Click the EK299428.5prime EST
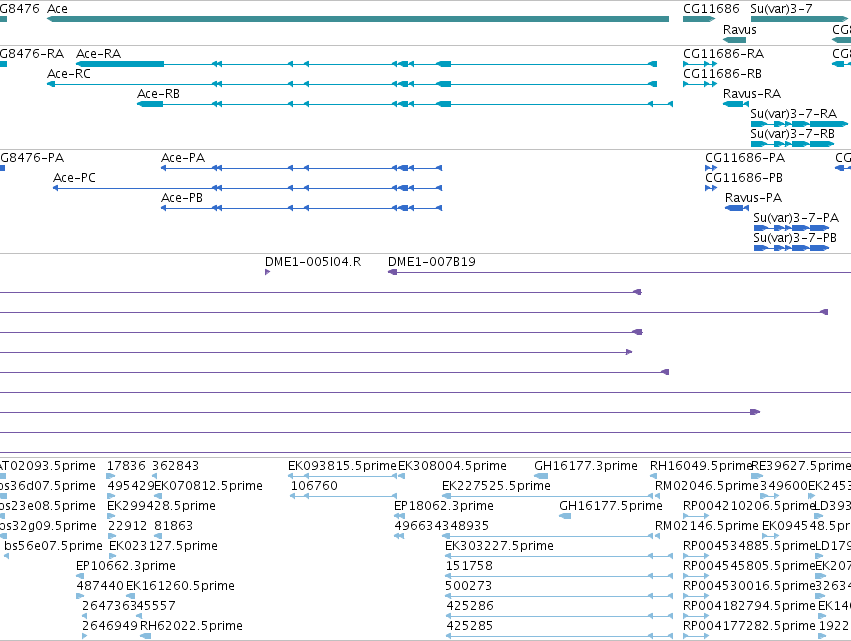This screenshot has width=851, height=641. tap(111, 516)
